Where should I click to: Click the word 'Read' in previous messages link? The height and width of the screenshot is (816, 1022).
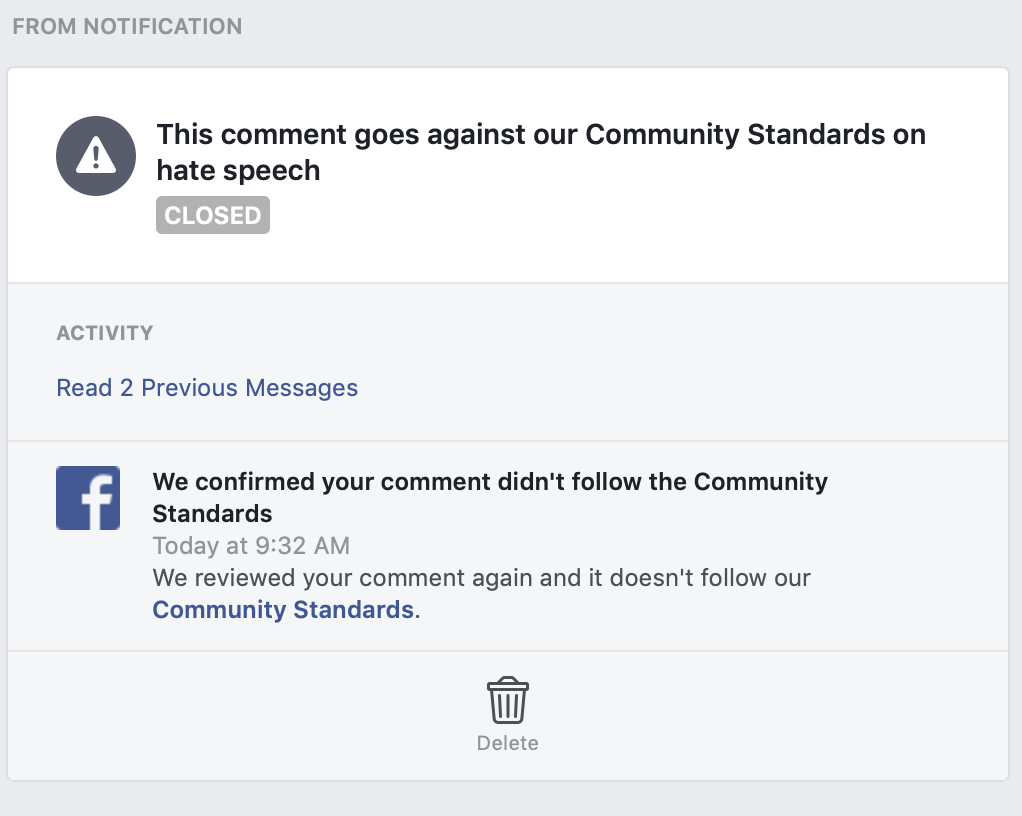pyautogui.click(x=84, y=388)
